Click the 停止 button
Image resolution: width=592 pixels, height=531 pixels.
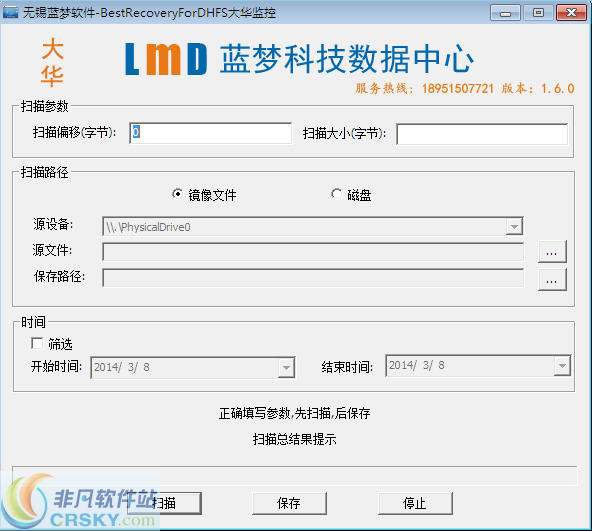(415, 503)
